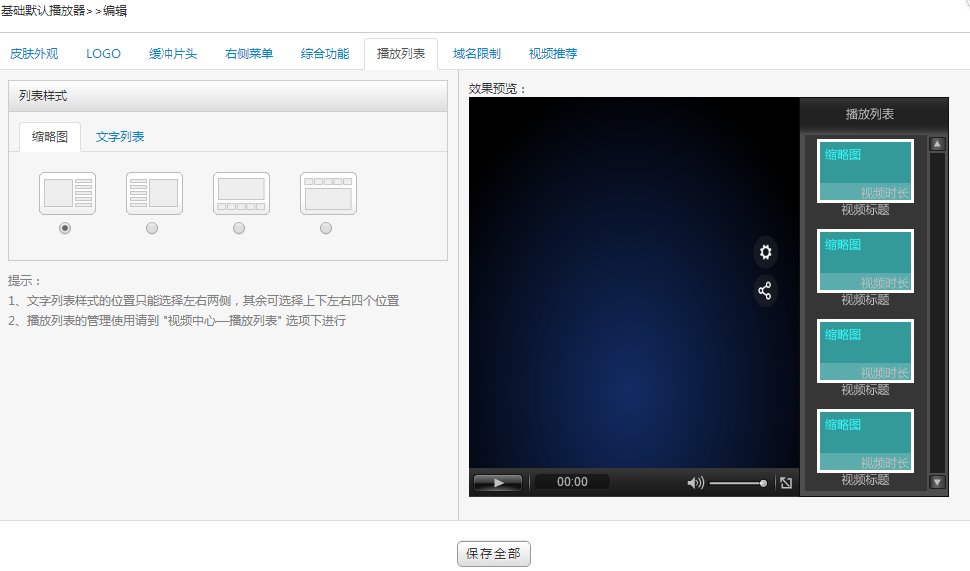This screenshot has width=970, height=571.
Task: Select radio button for bottom playlist layout
Action: click(x=239, y=228)
